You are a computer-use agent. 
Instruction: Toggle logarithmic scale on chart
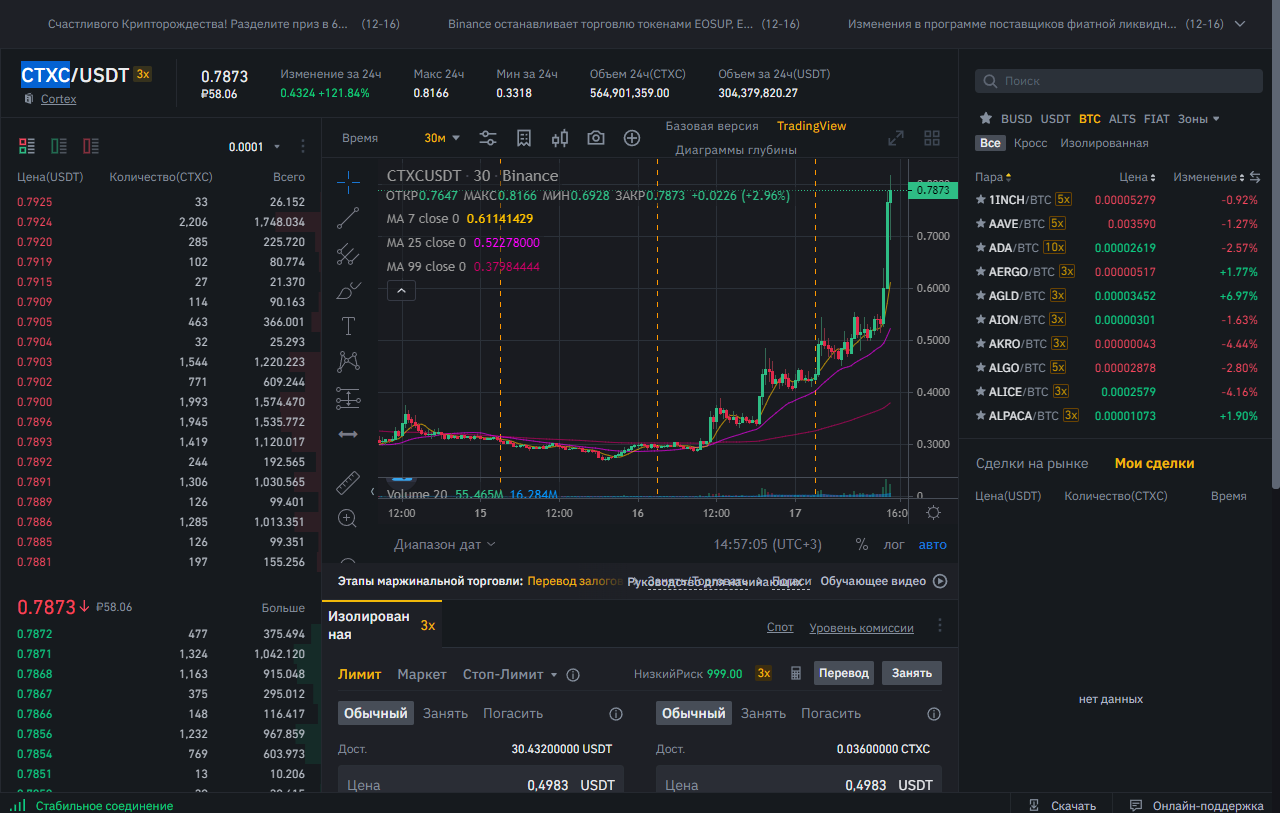893,545
